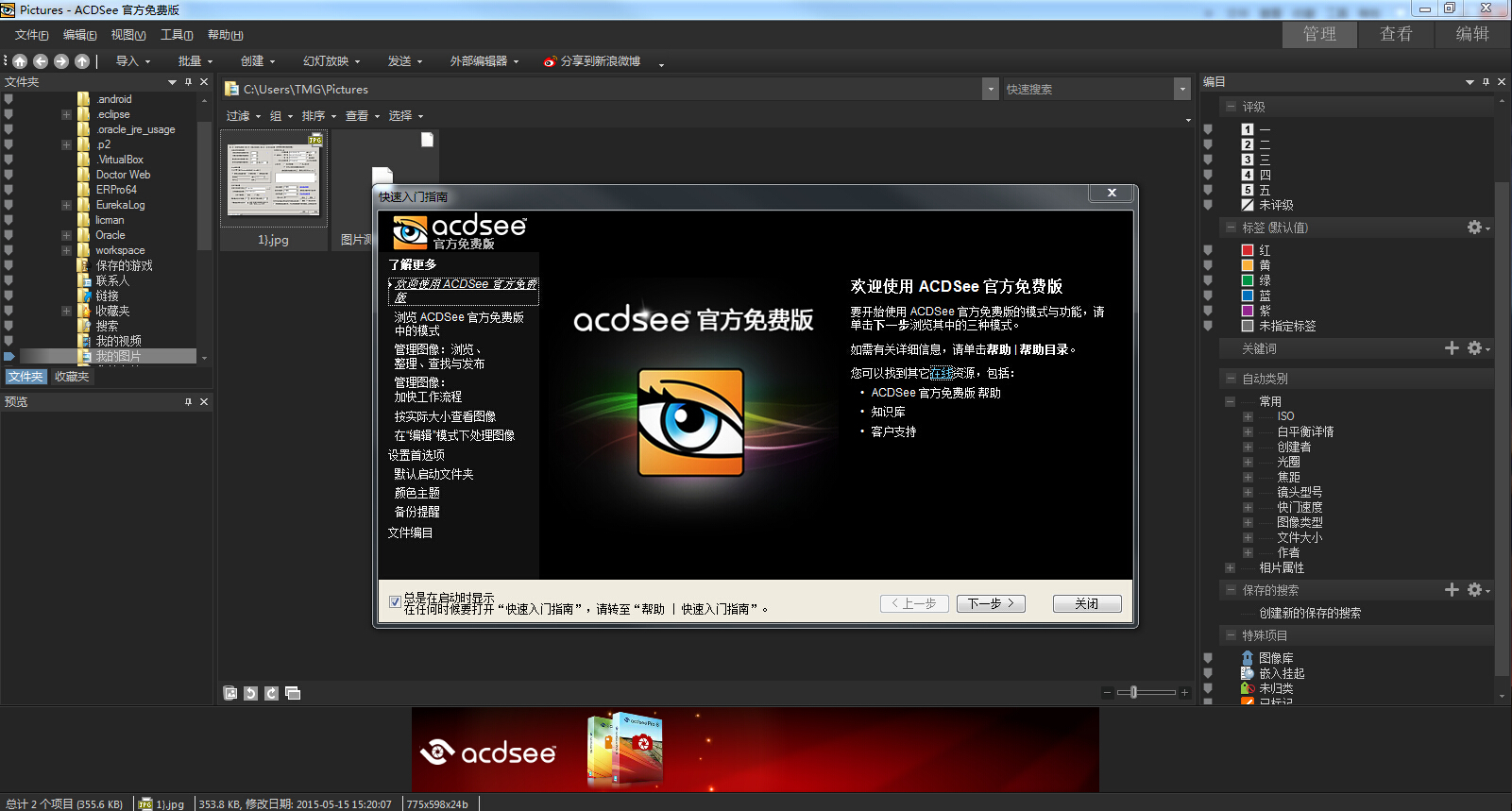The image size is (1512, 811).
Task: Open the 编辑 menu
Action: pos(79,35)
